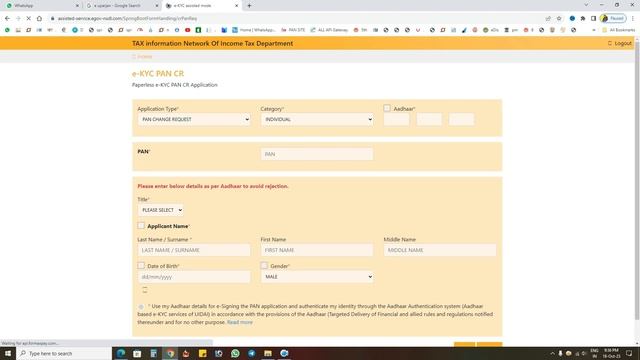Screen dimensions: 640x360
Task: Open WhatsApp from the taskbar
Action: pyautogui.click(x=235, y=353)
